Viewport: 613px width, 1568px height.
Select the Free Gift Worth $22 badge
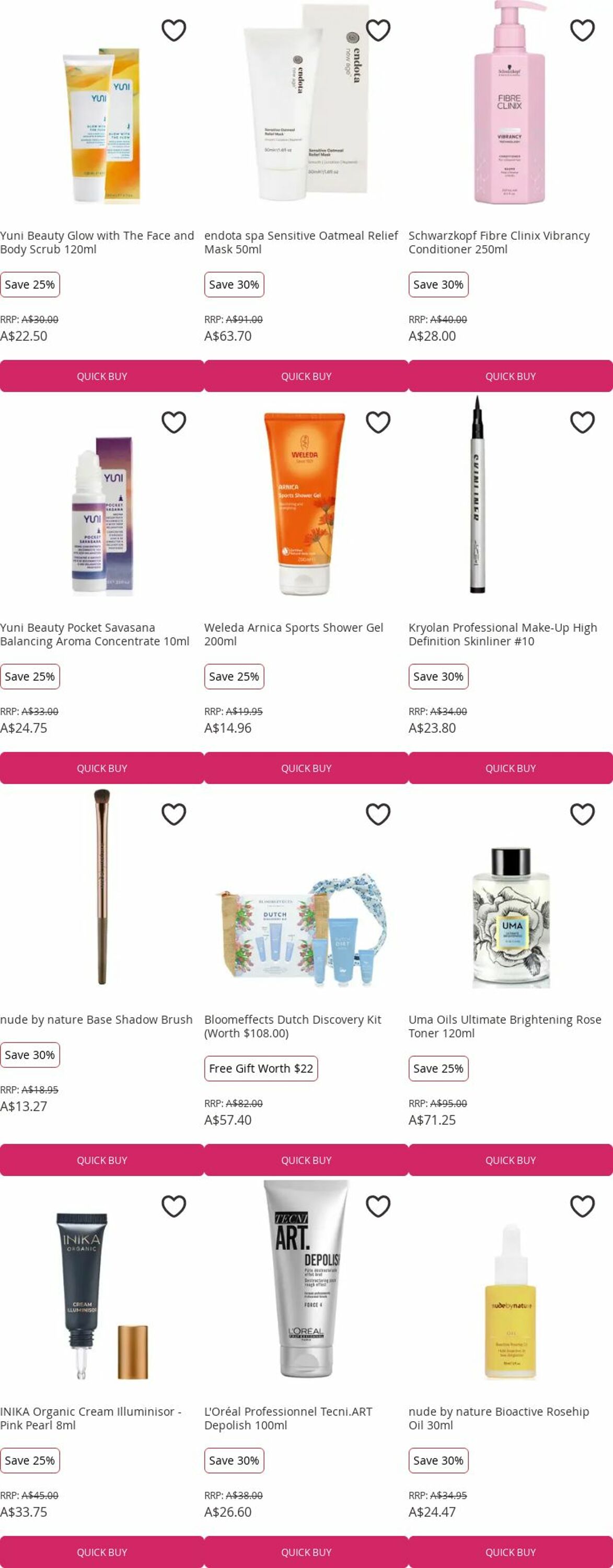coord(261,1068)
